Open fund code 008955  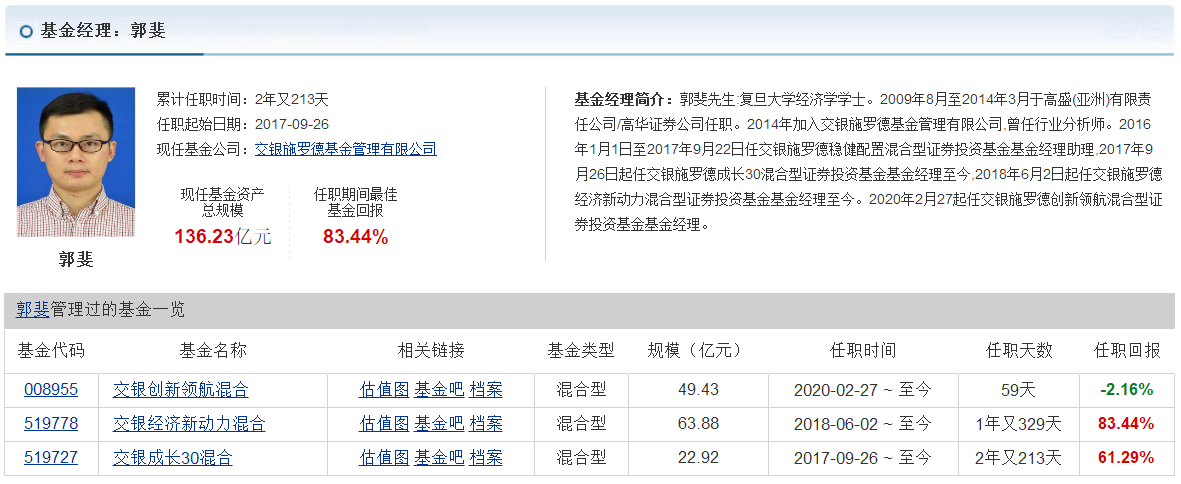tap(50, 390)
